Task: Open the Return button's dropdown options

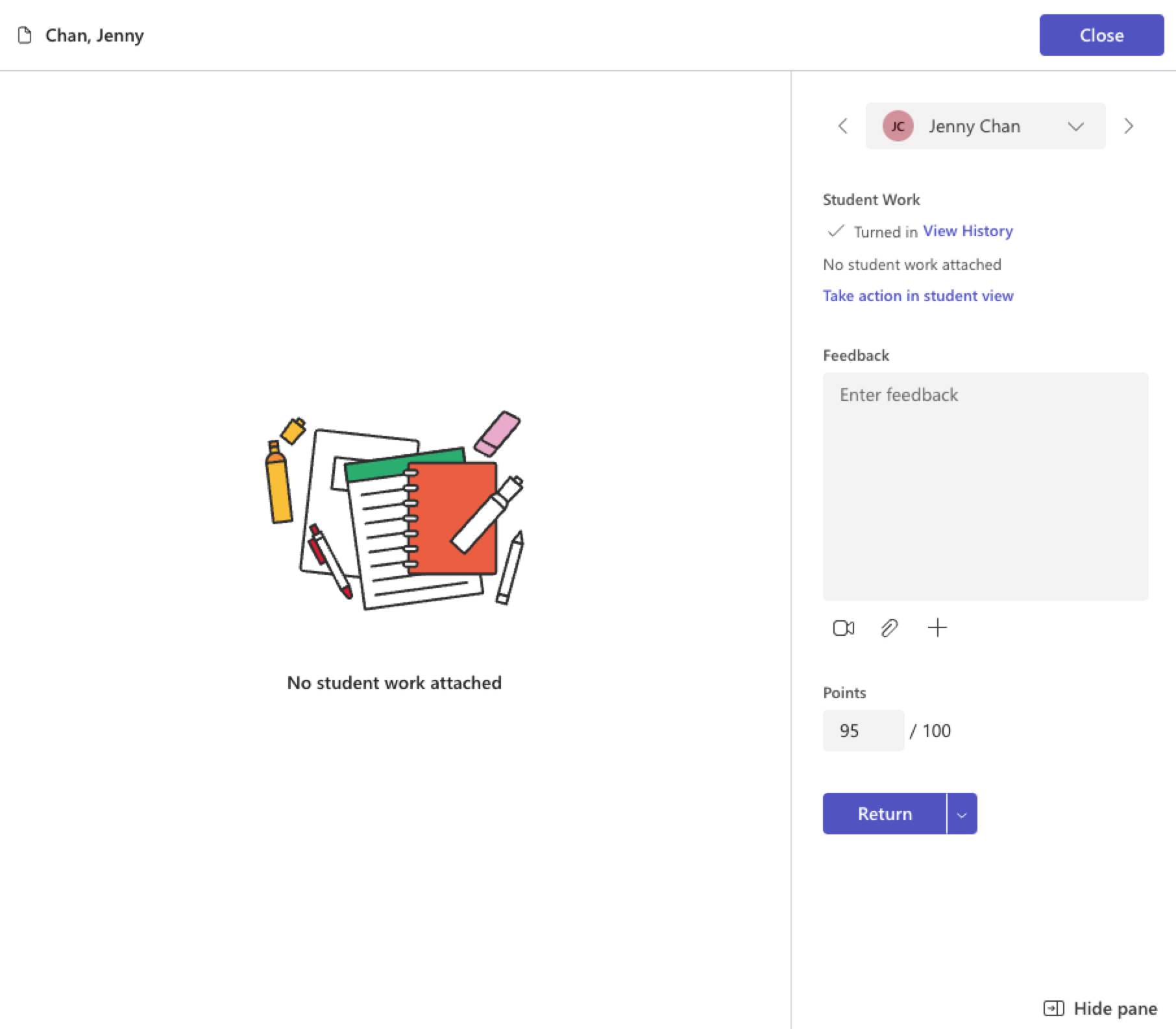Action: [962, 814]
